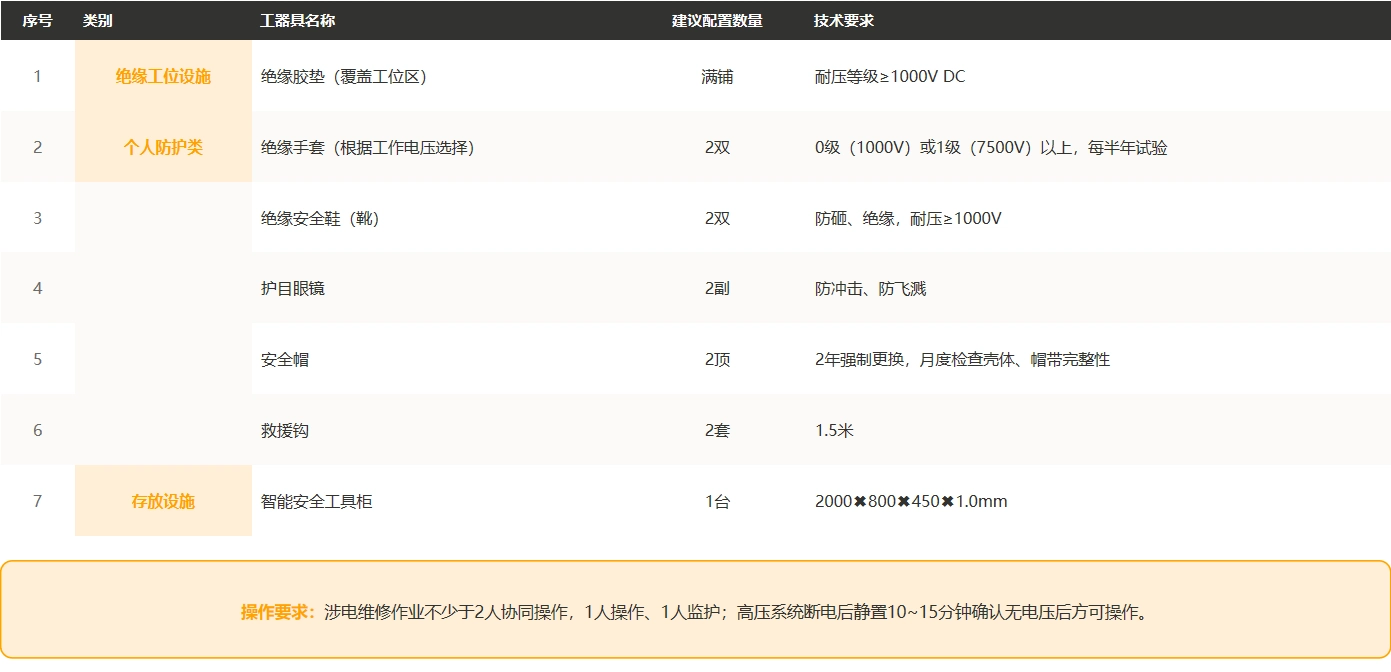Viewport: 1391px width, 672px height.
Task: Click the 操作要求 label in notice box
Action: (x=278, y=612)
